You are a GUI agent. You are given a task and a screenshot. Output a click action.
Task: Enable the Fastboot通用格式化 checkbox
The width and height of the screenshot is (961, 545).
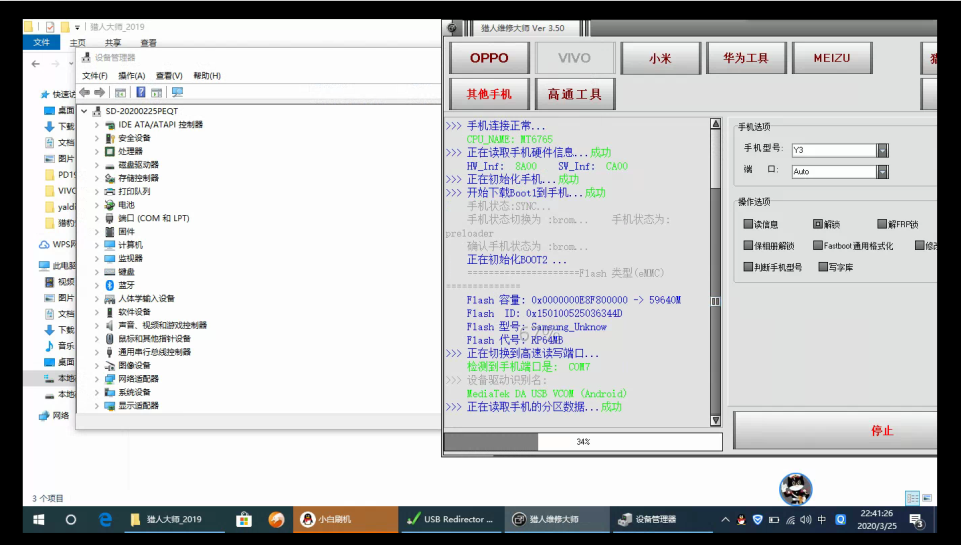pos(818,245)
